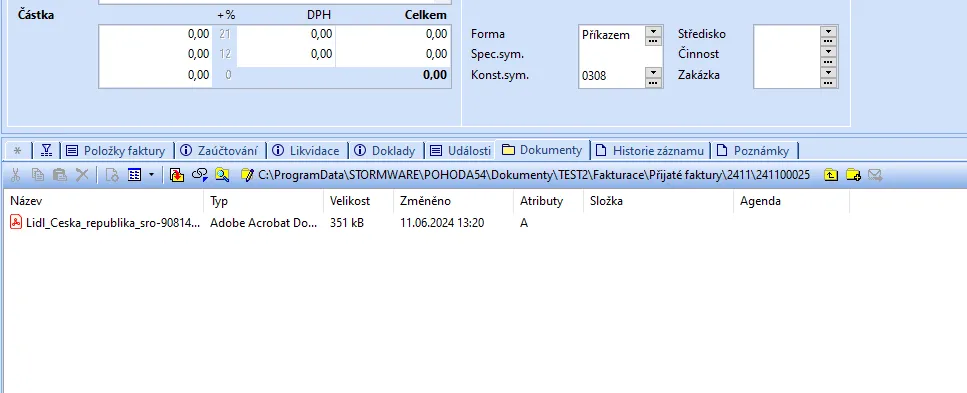Expand the Forma dropdown arrow

point(654,31)
